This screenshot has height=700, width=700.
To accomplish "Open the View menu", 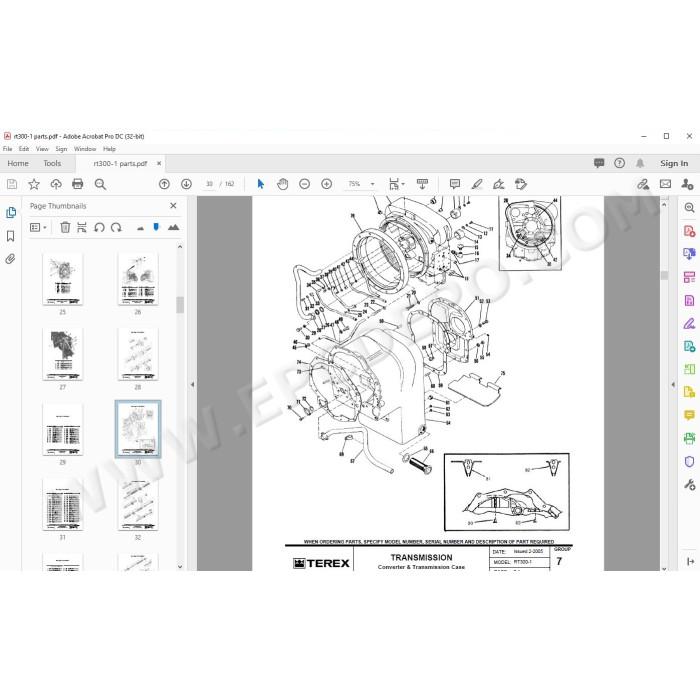I will point(42,149).
